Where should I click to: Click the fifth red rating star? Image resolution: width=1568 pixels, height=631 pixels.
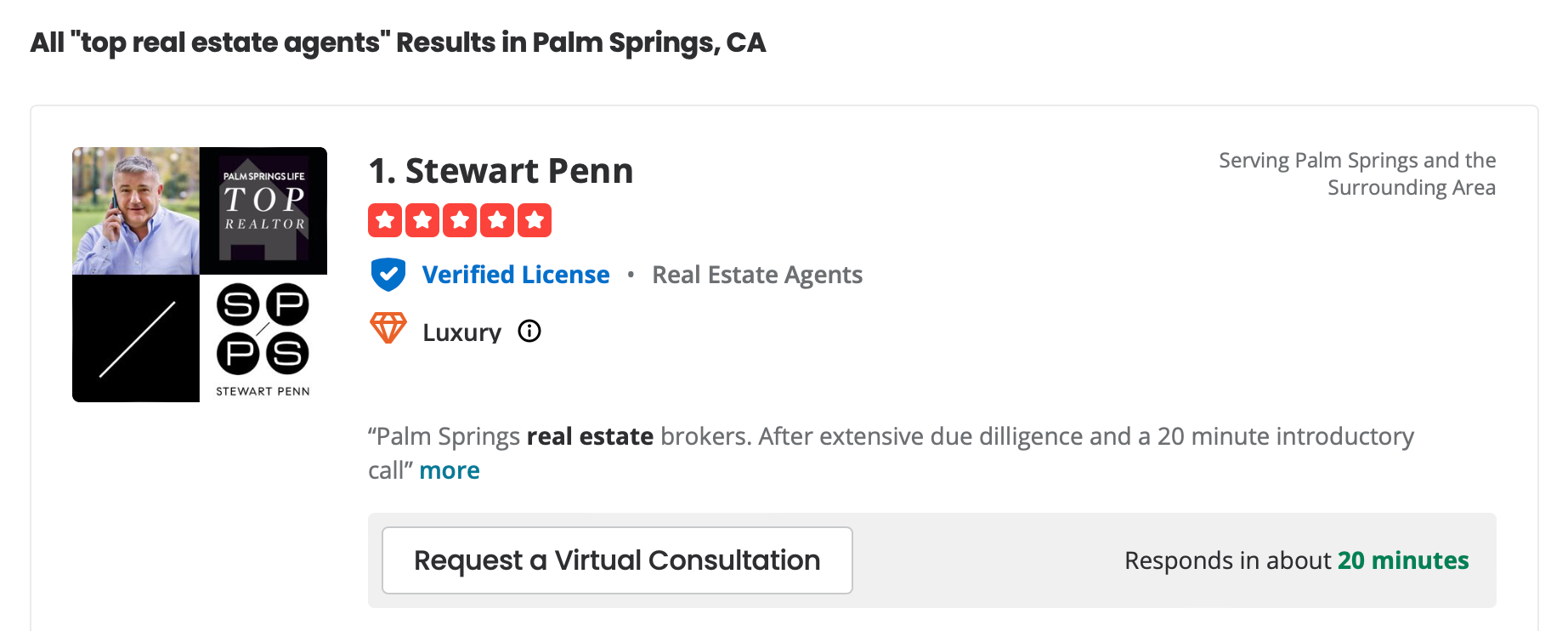pos(535,220)
